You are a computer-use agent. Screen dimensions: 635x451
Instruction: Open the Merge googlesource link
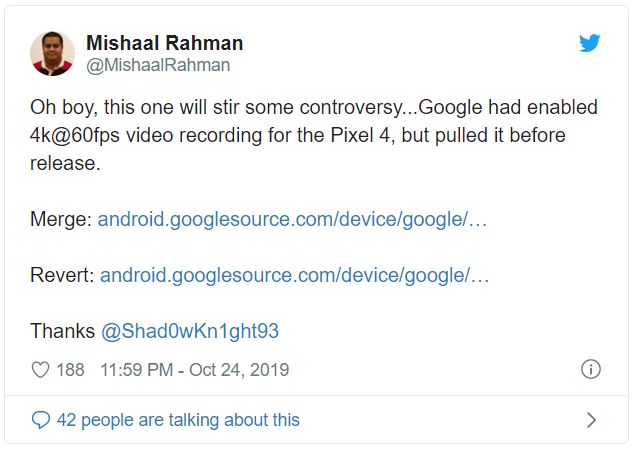[x=292, y=219]
